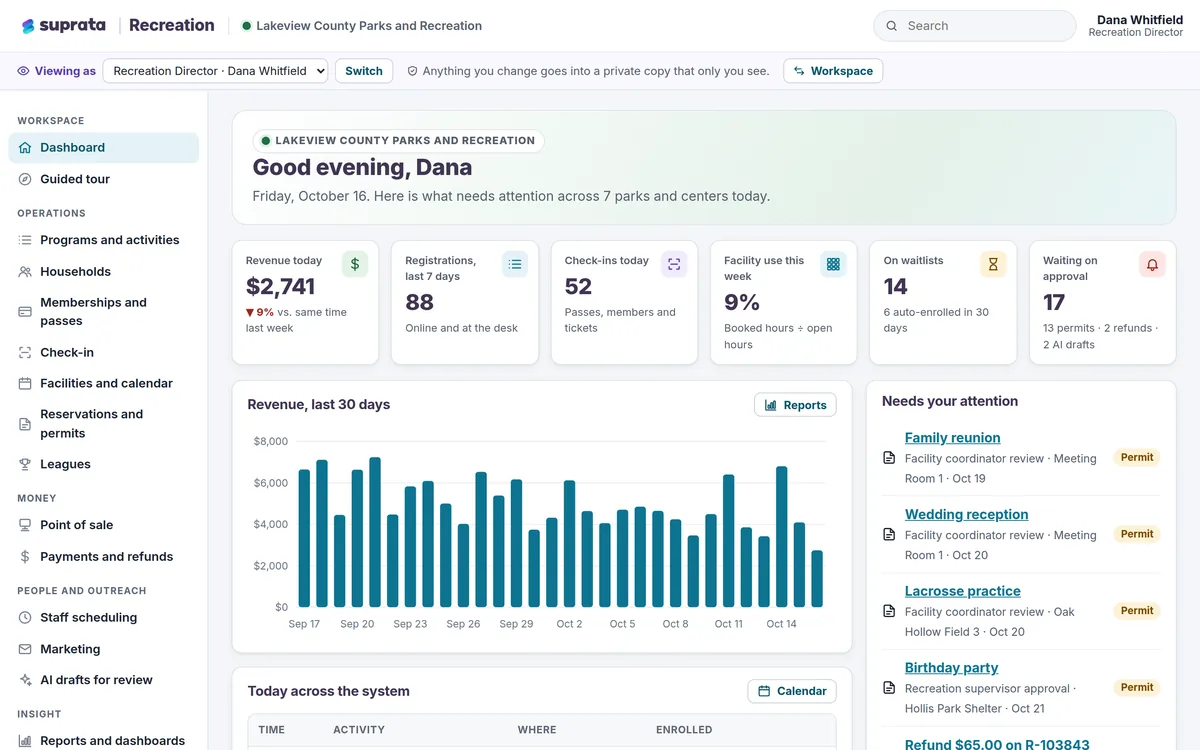Click the Permit badge for Family reunion

point(1137,457)
